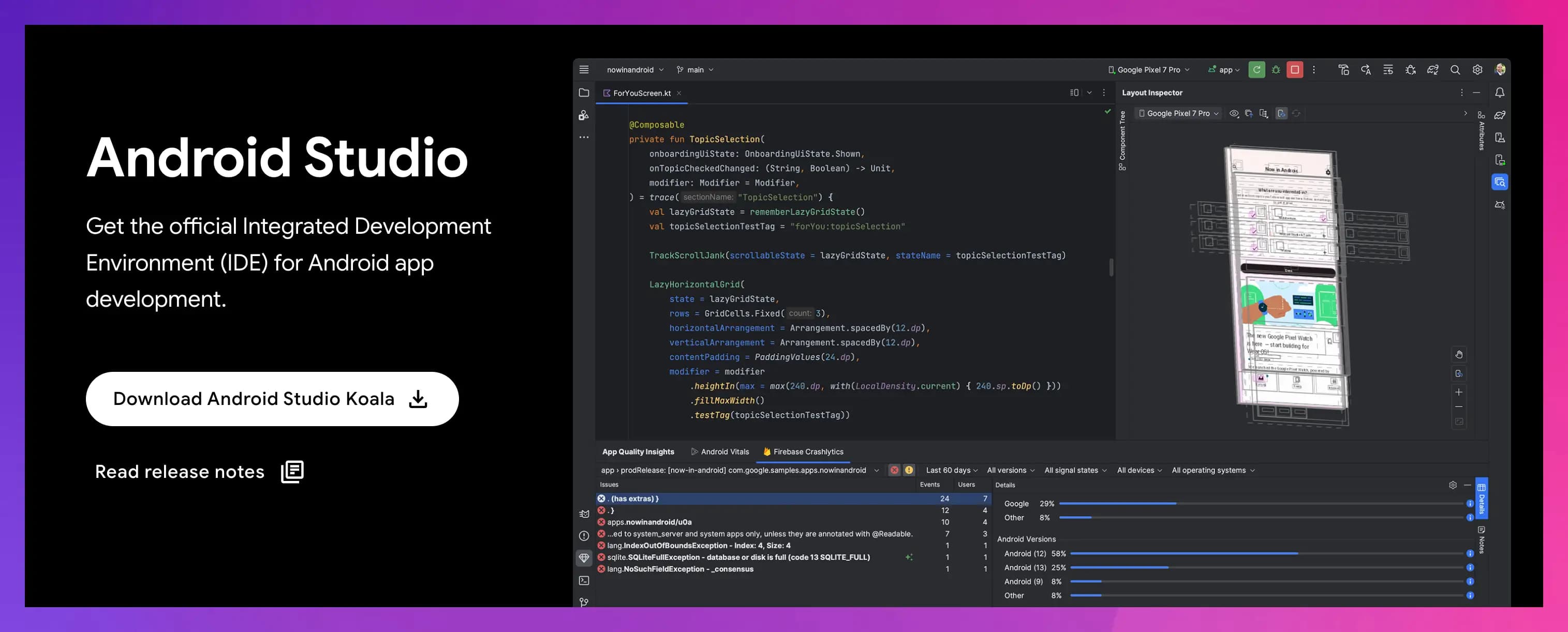Click the user account avatar
Viewport: 1568px width, 632px height.
coord(1500,69)
